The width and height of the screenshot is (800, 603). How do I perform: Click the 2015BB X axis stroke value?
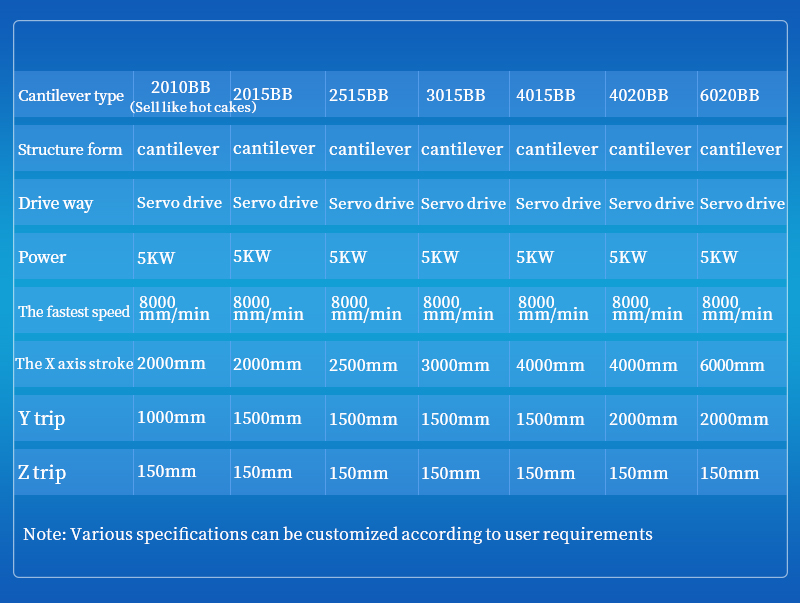tap(267, 364)
